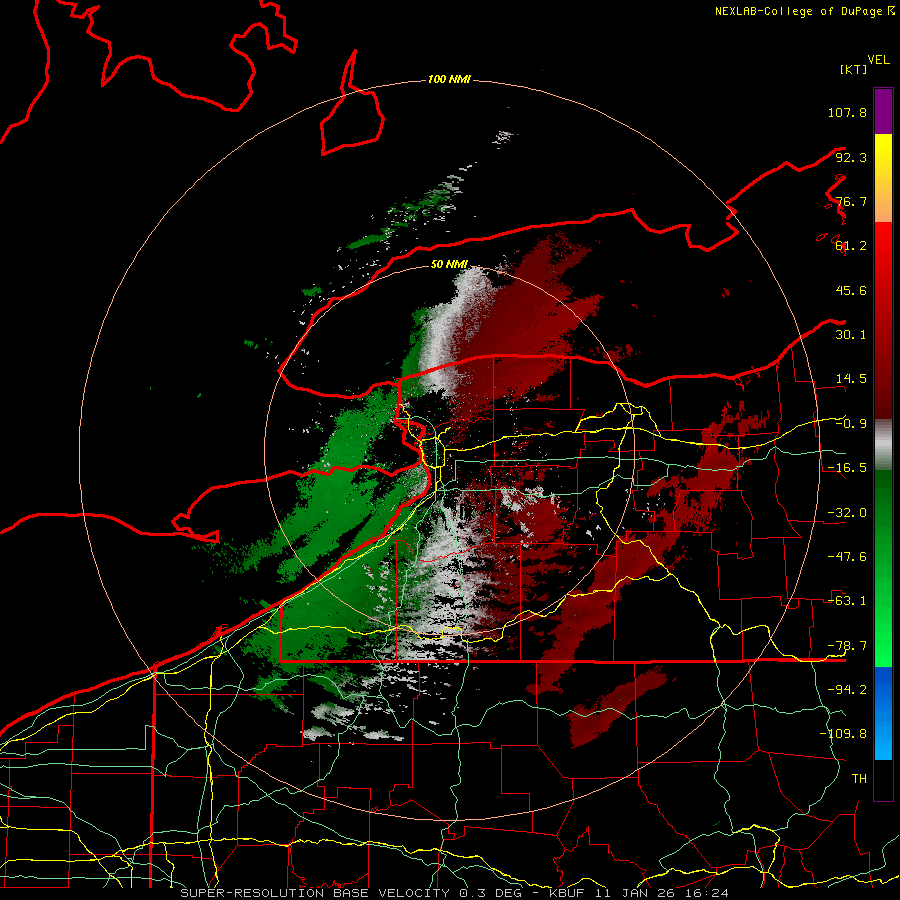Click the [KT] units label

coord(853,69)
